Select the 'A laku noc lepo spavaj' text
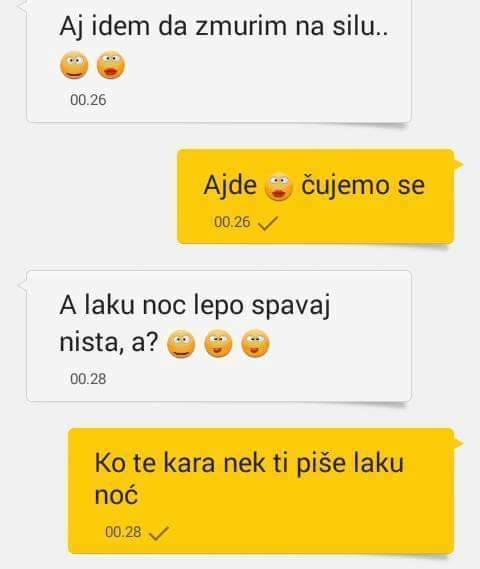The image size is (480, 569). point(195,306)
